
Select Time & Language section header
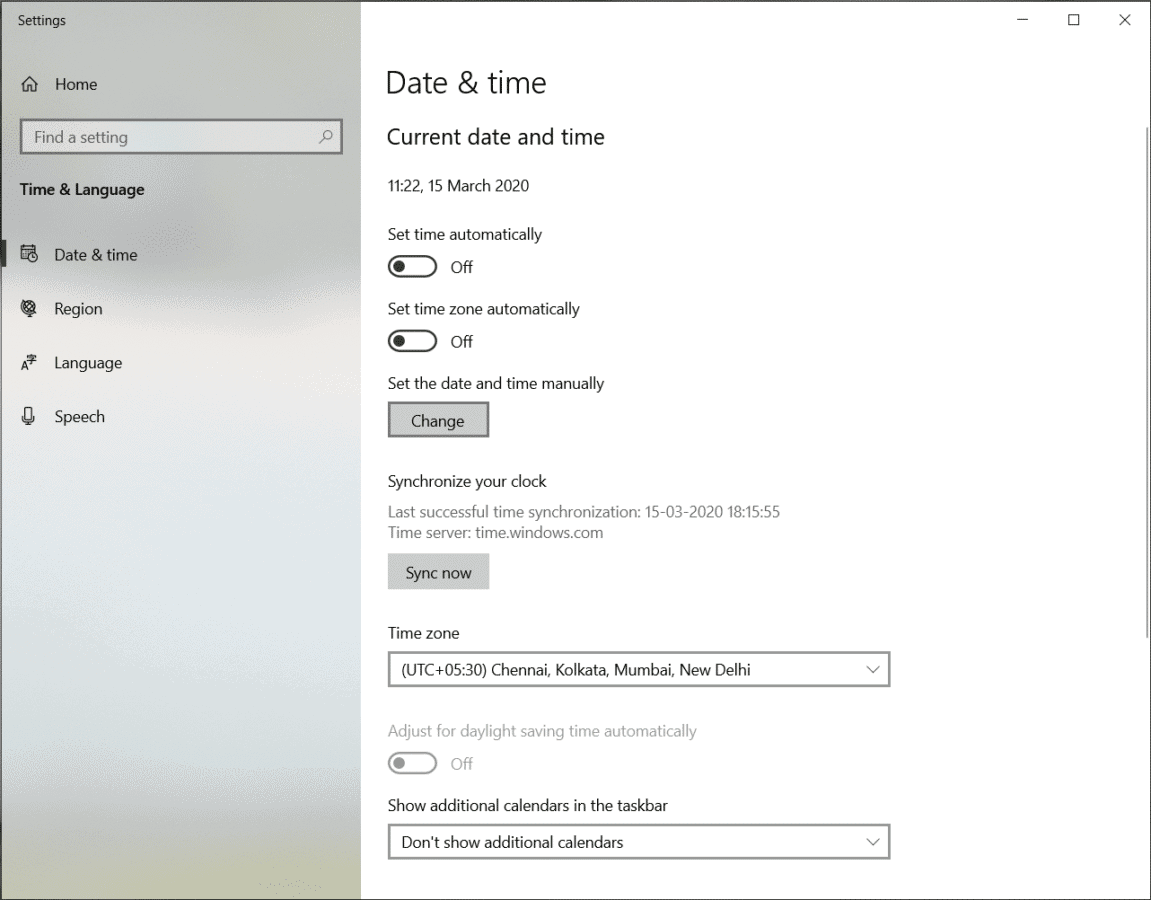82,189
